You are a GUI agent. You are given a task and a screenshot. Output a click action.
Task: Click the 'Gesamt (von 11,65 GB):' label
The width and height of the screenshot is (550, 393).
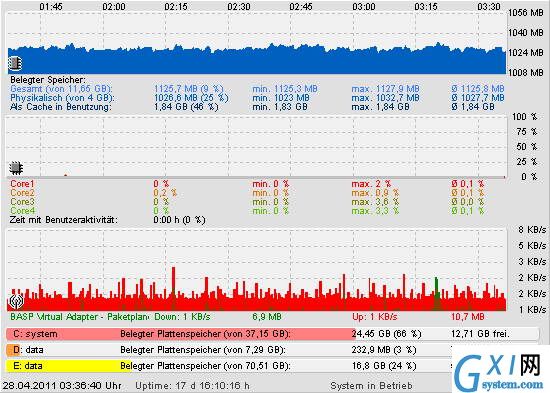click(61, 89)
